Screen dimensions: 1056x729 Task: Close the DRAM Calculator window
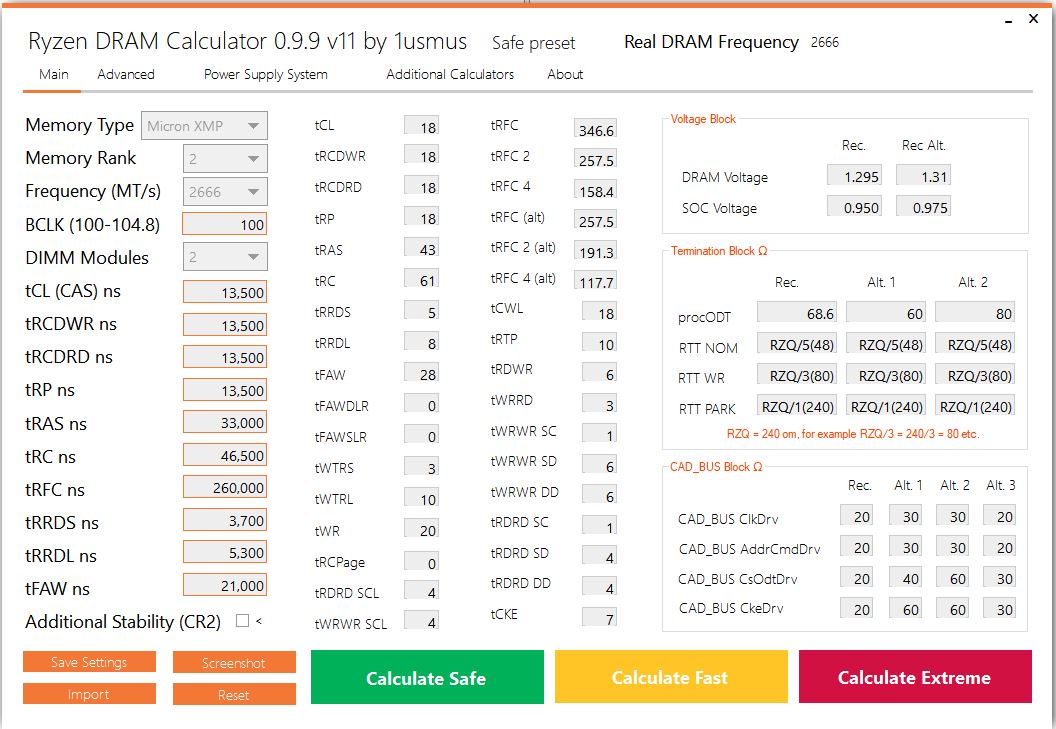[x=1034, y=19]
